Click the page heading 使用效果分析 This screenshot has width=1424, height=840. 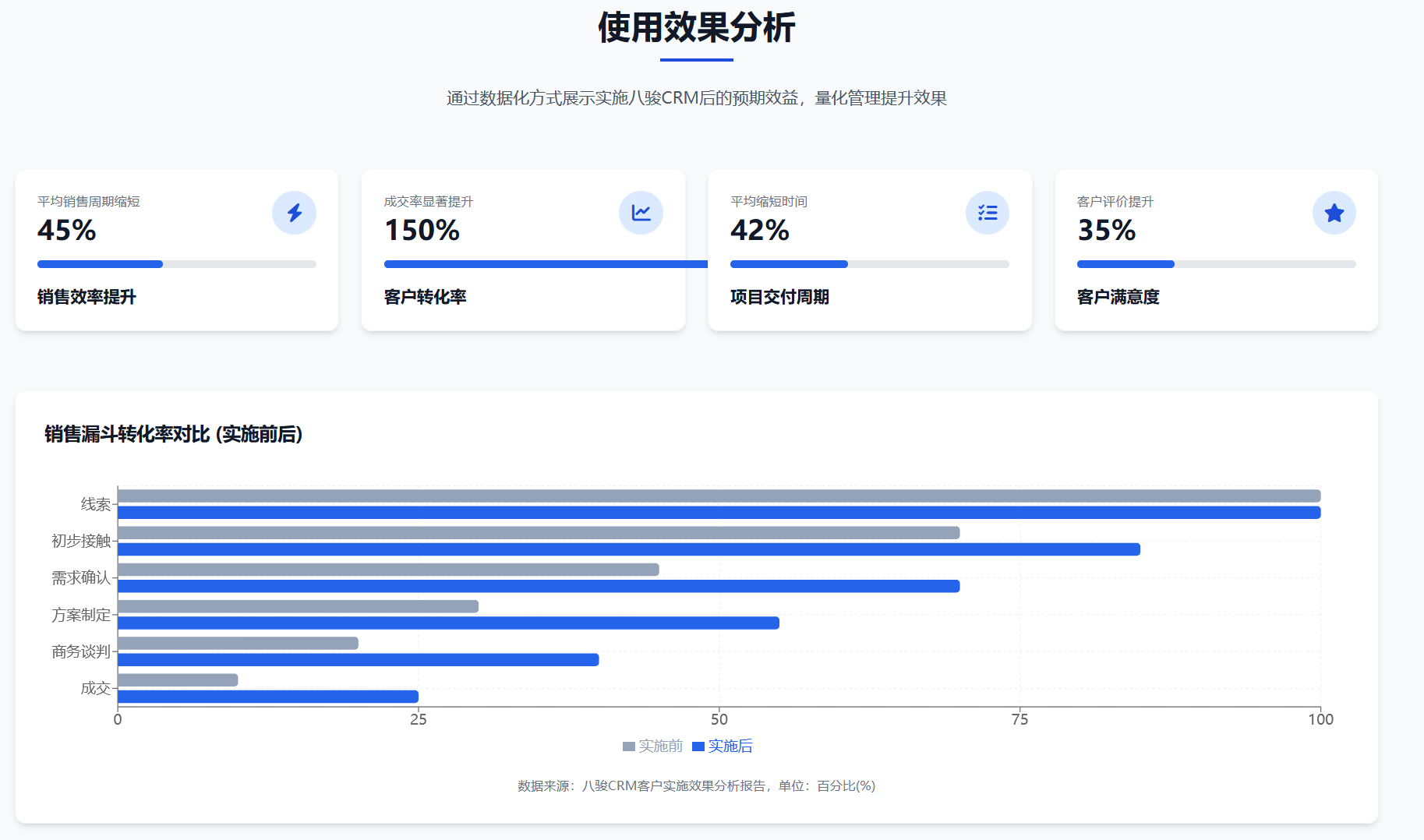click(x=696, y=26)
